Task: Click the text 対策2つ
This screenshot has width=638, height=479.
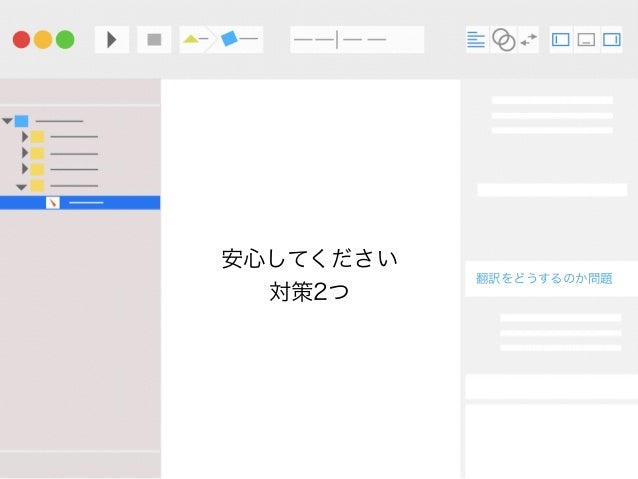Action: (x=309, y=292)
